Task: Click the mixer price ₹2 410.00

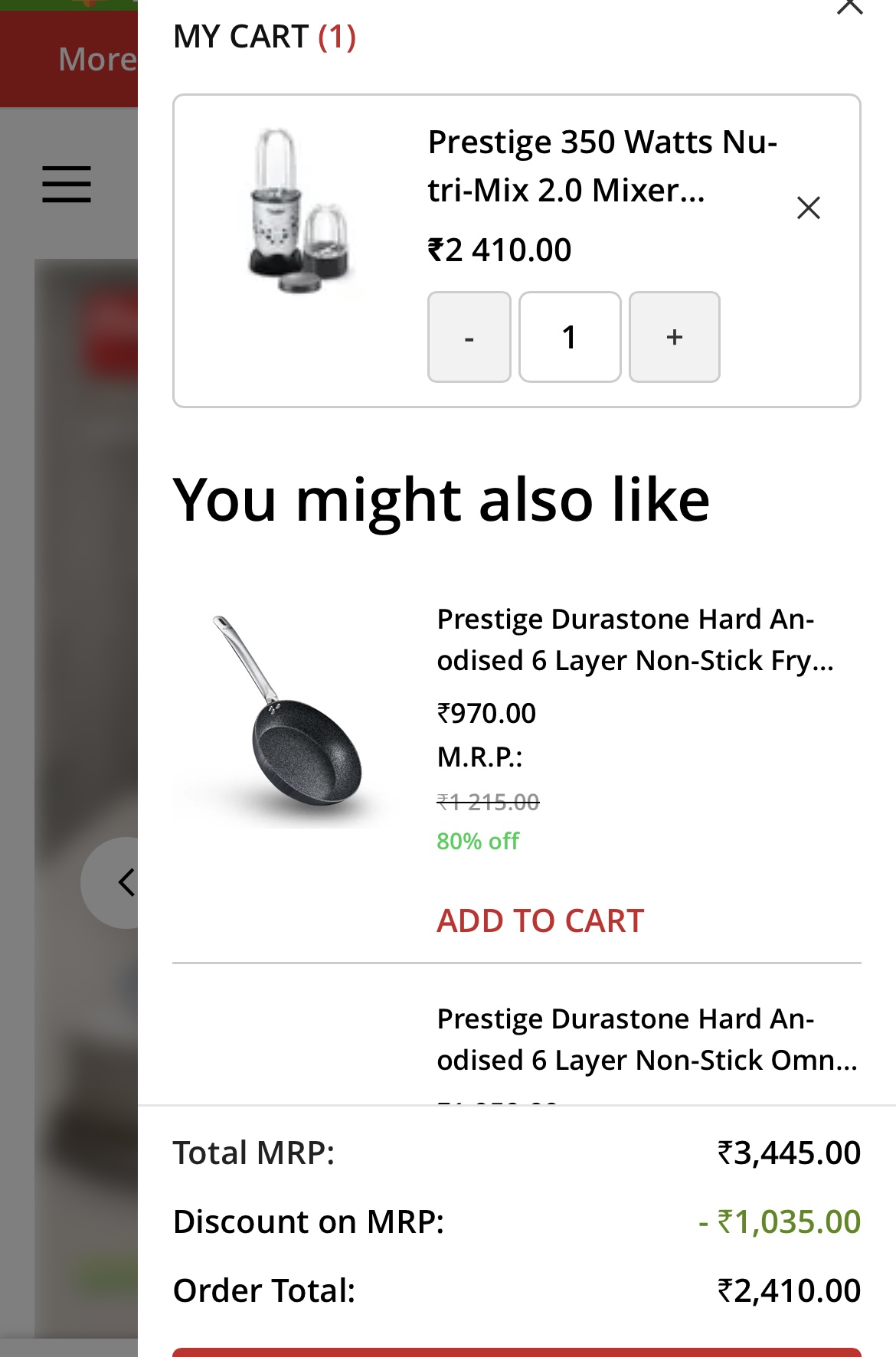Action: coord(499,250)
